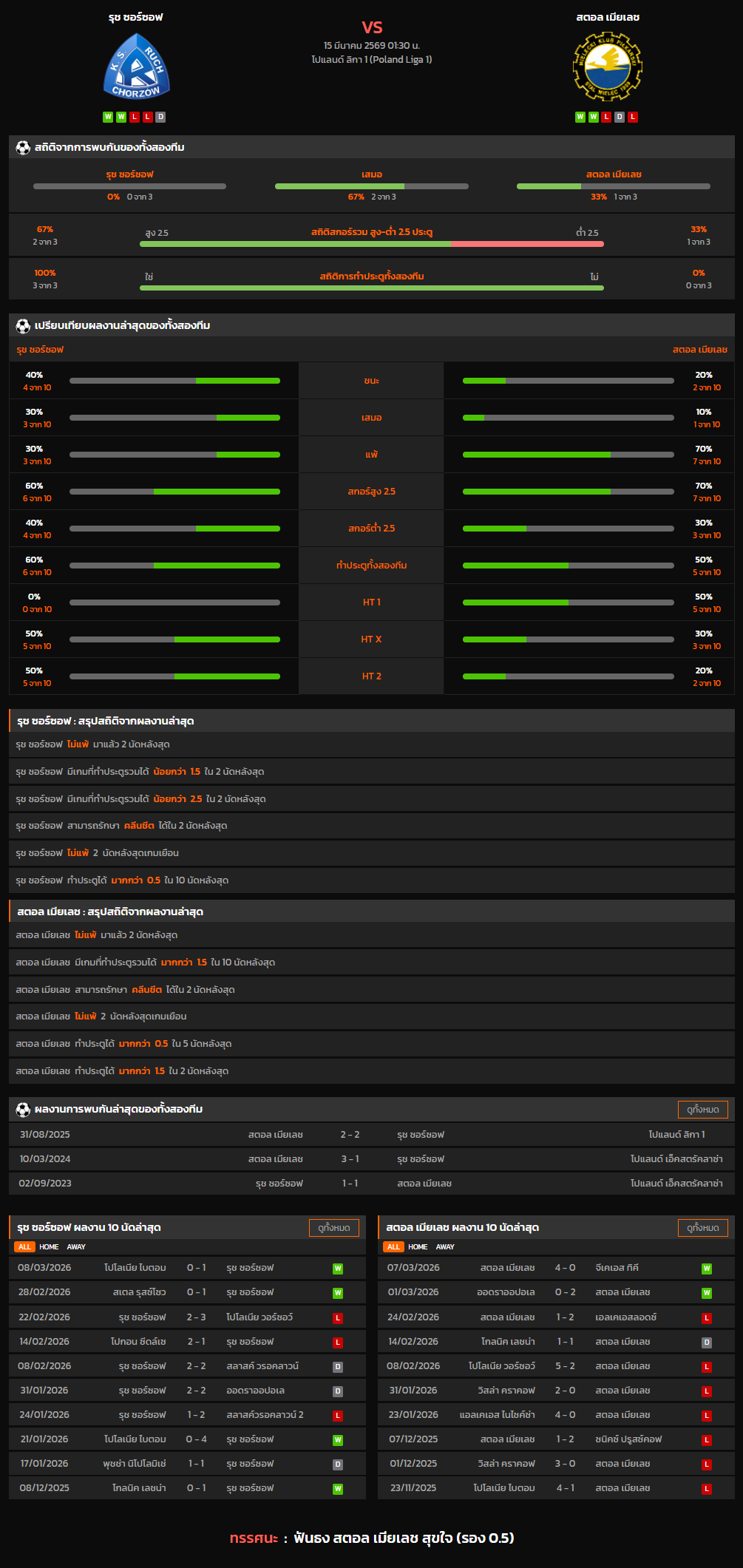This screenshot has height=1568, width=743.
Task: Expand รุช ชอร์ซอฟ last 10 matches via ดูทั้งหมด
Action: tap(333, 1227)
